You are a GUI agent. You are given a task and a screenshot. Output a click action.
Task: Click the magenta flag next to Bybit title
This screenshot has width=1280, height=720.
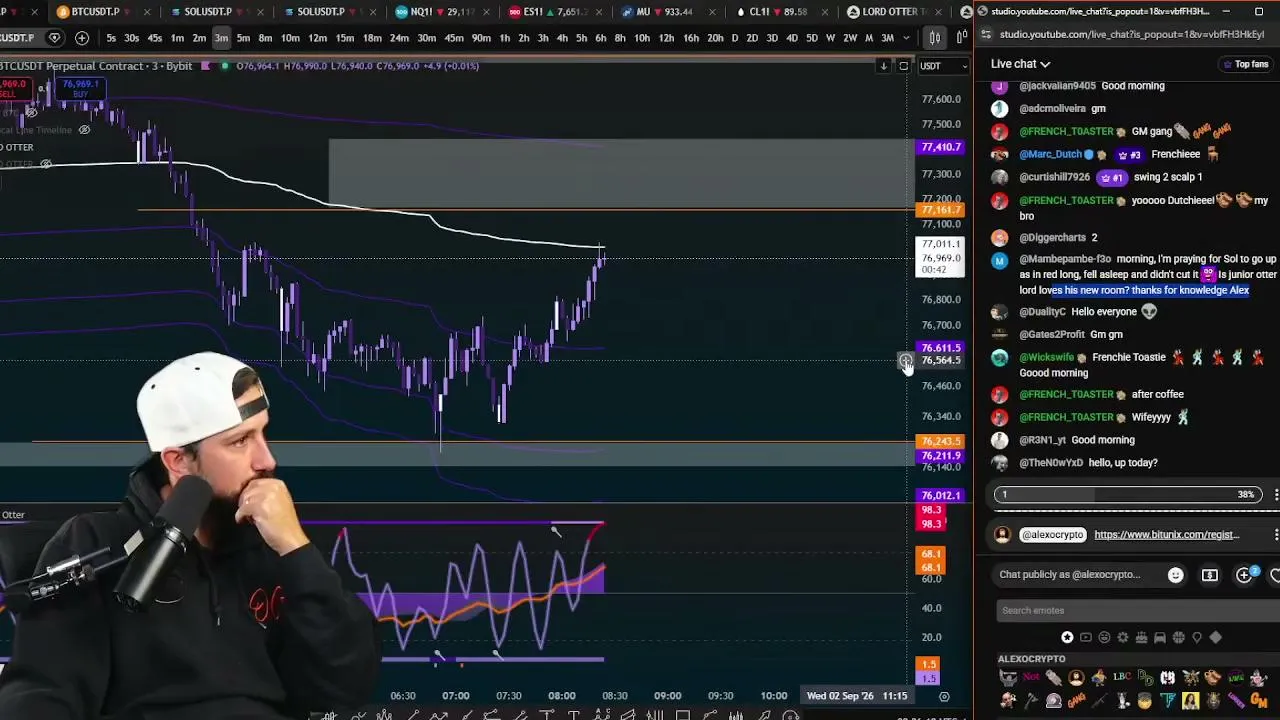[205, 66]
